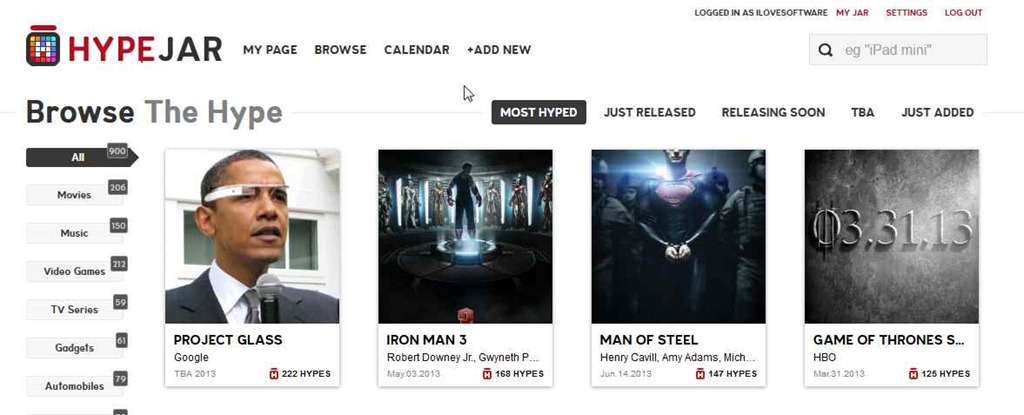Viewport: 1024px width, 415px height.
Task: Filter by the TV Series category
Action: pyautogui.click(x=74, y=310)
